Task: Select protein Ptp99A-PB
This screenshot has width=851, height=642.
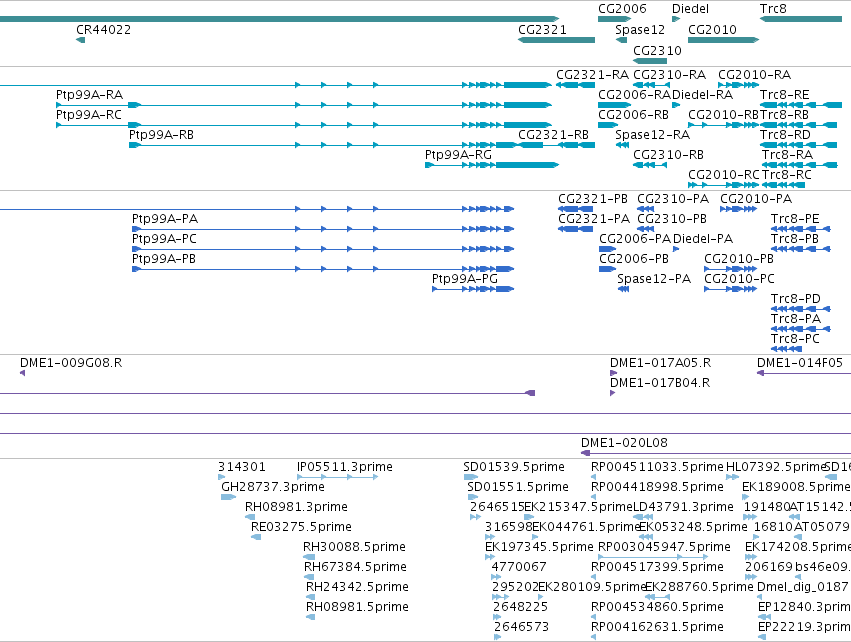Action: [x=164, y=259]
